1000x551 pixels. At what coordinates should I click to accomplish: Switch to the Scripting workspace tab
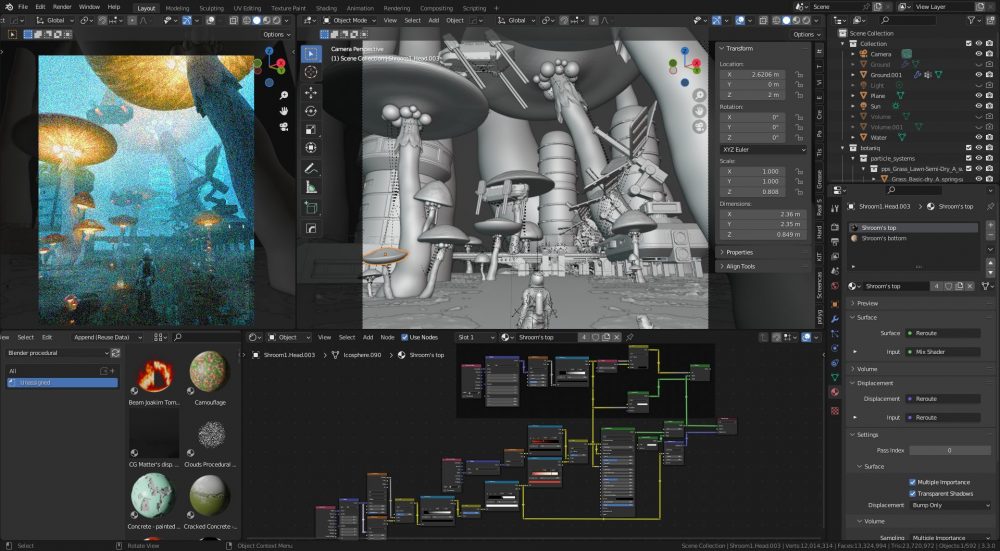(x=474, y=8)
